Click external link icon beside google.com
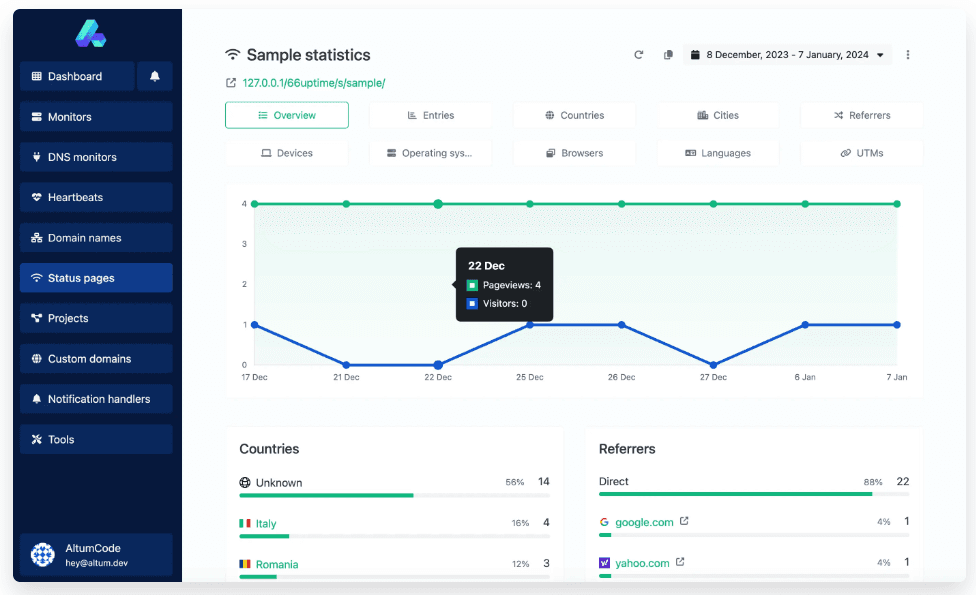This screenshot has height=595, width=976. click(x=685, y=521)
